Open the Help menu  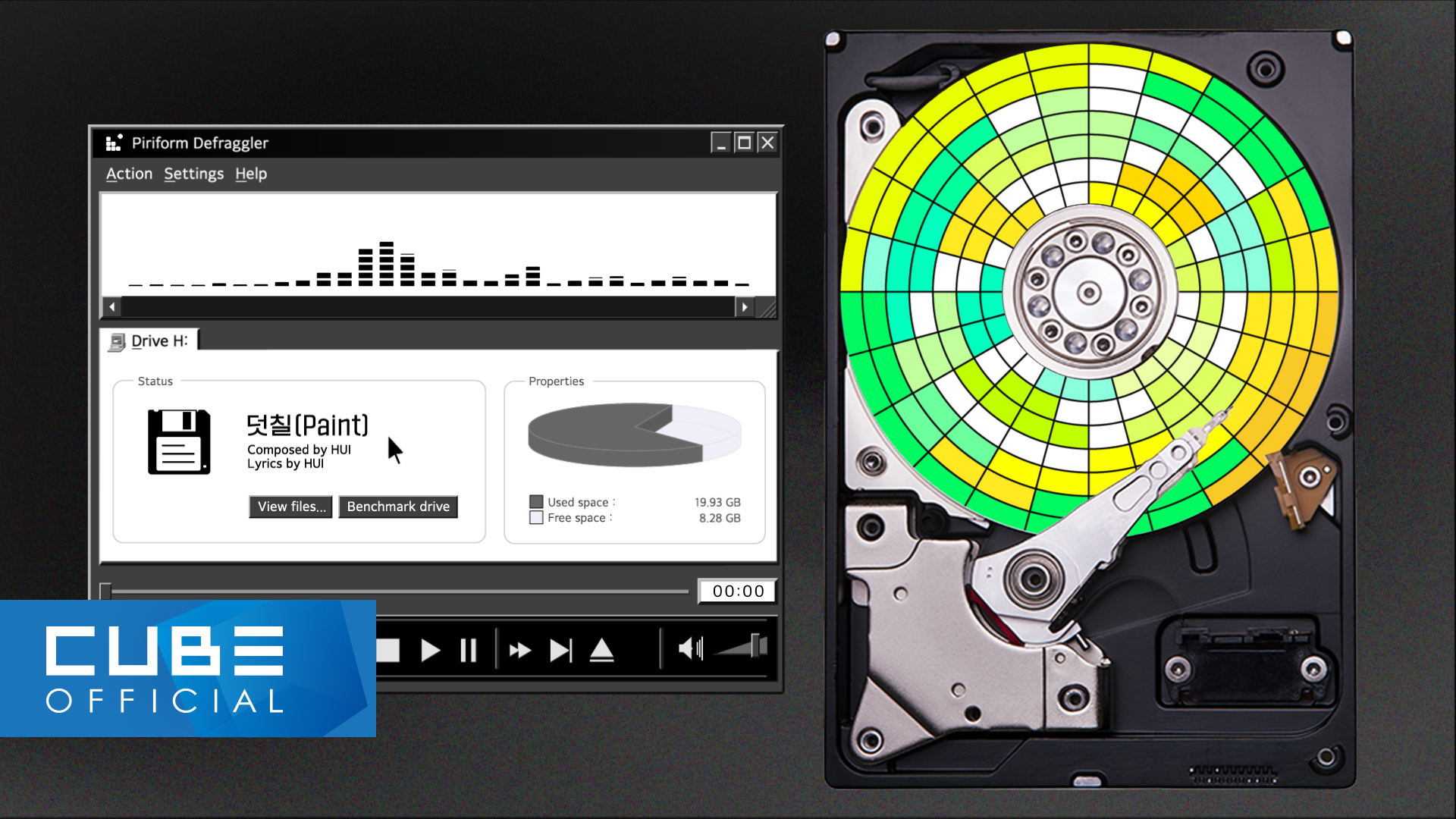pos(250,174)
